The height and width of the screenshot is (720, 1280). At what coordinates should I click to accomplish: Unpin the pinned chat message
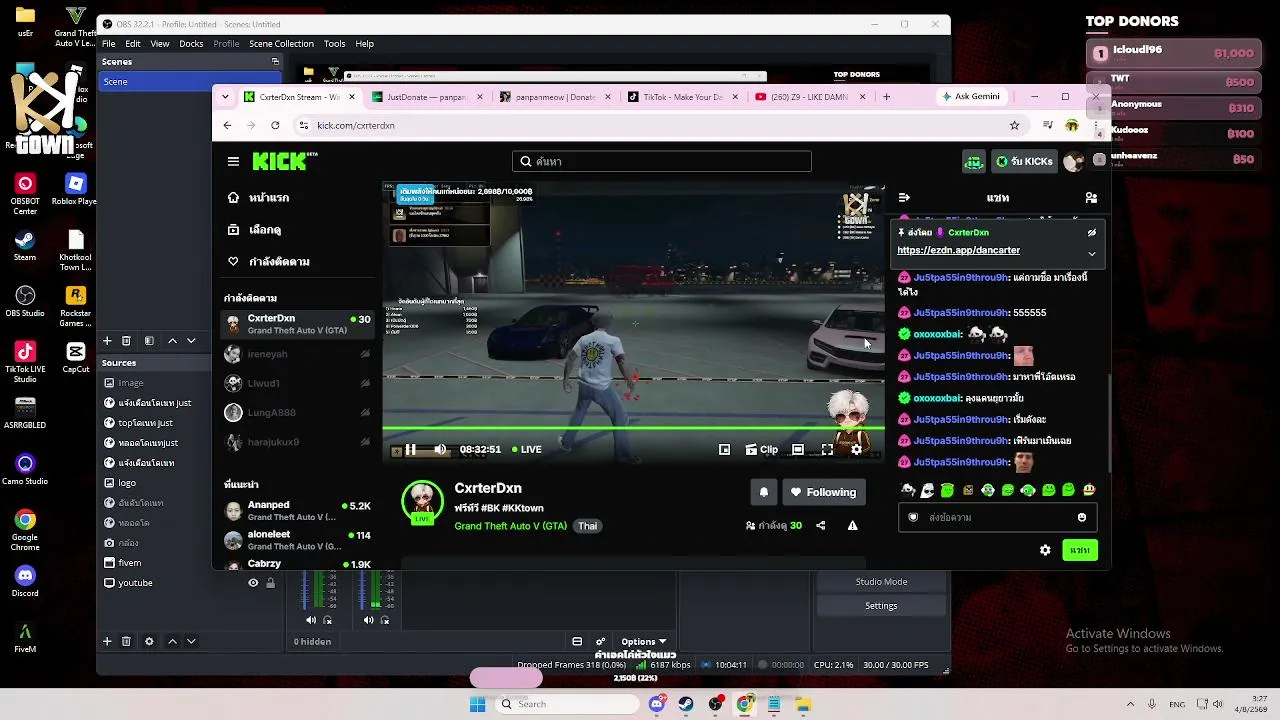pyautogui.click(x=1092, y=233)
